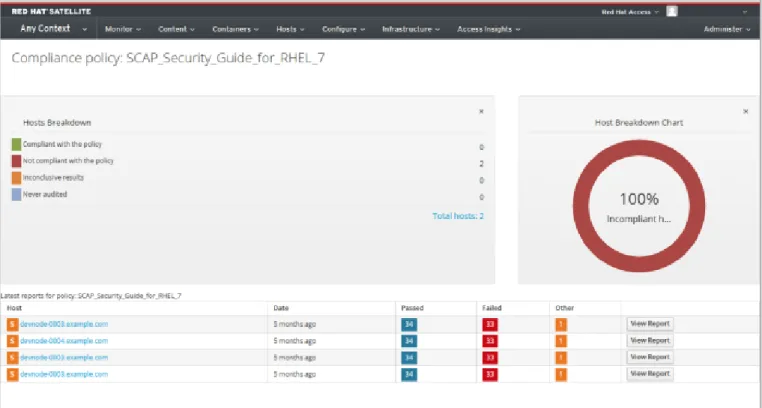Close the Hosts Breakdown widget
Viewport: 762px width, 408px height.
point(481,111)
